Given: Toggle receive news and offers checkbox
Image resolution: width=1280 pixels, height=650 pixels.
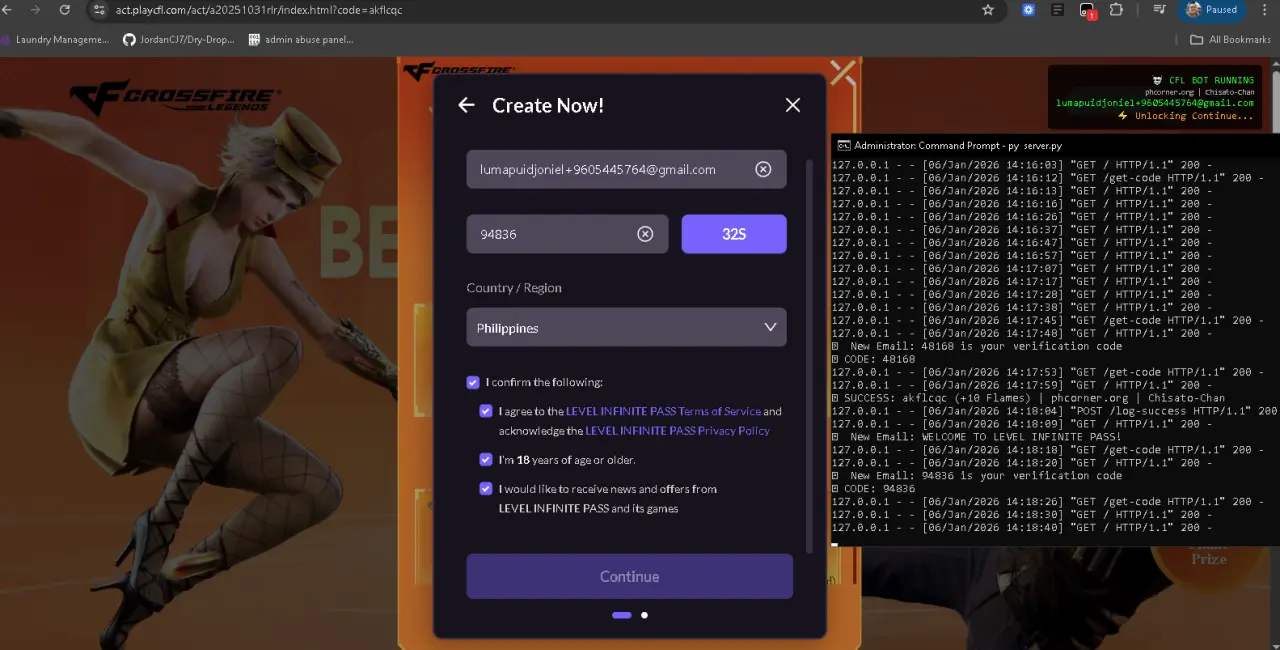Looking at the screenshot, I should (486, 489).
